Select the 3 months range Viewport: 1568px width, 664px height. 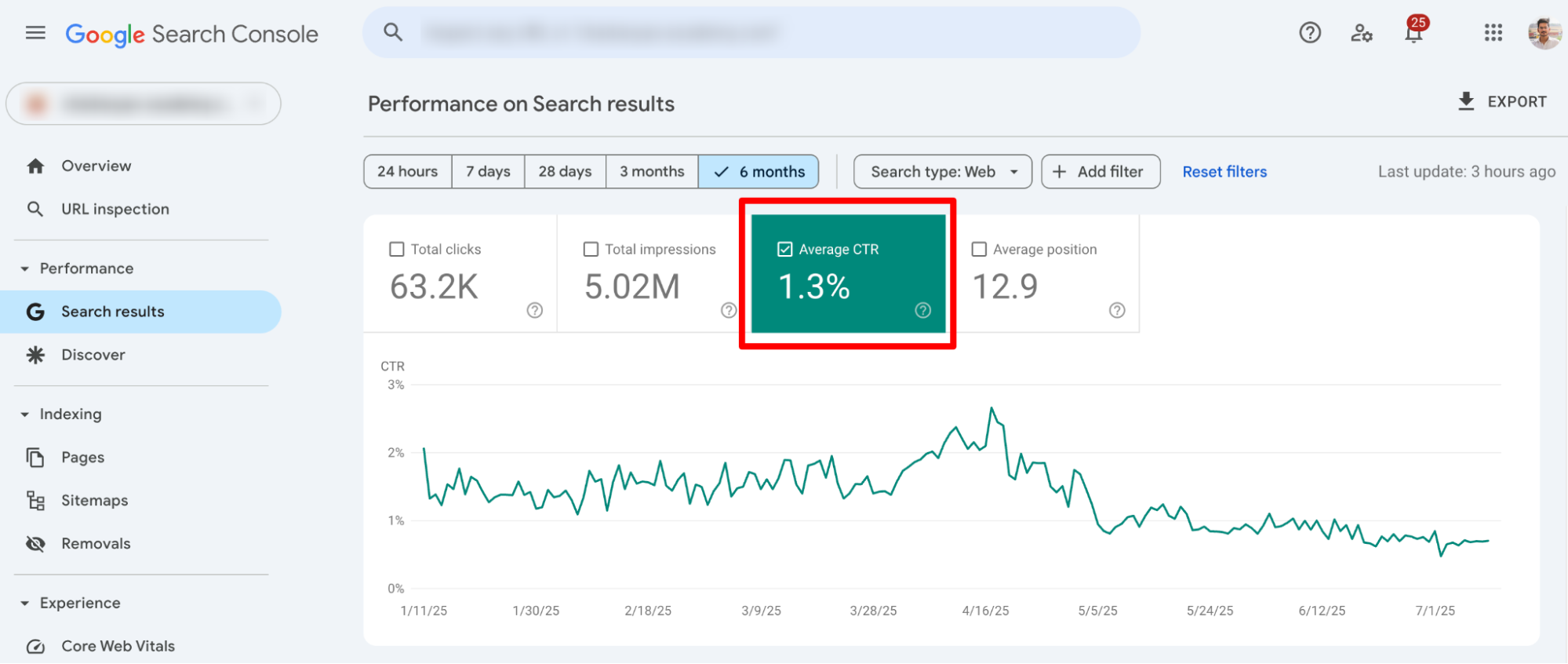(x=652, y=172)
